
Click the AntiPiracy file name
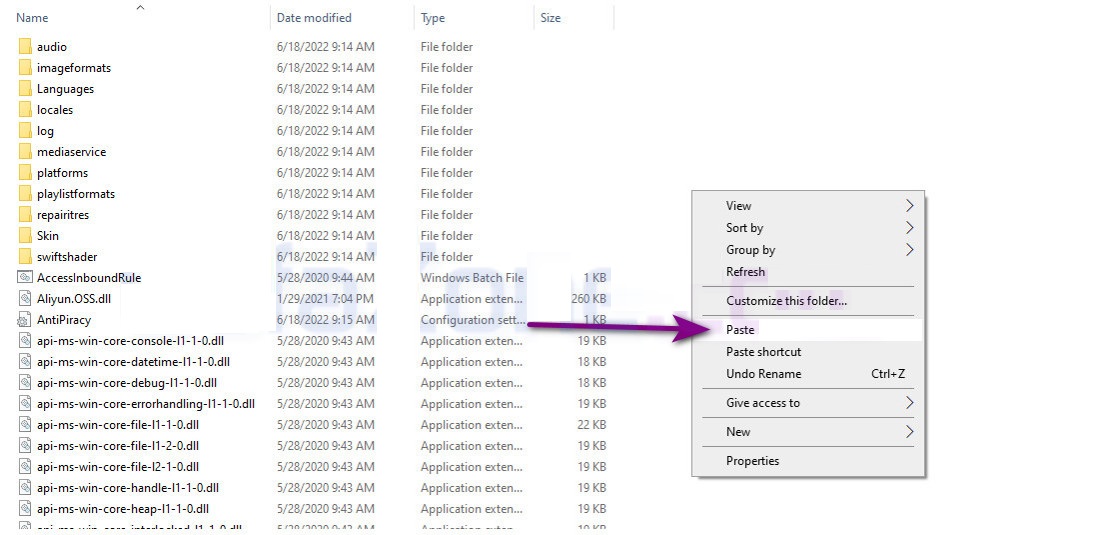[x=64, y=319]
